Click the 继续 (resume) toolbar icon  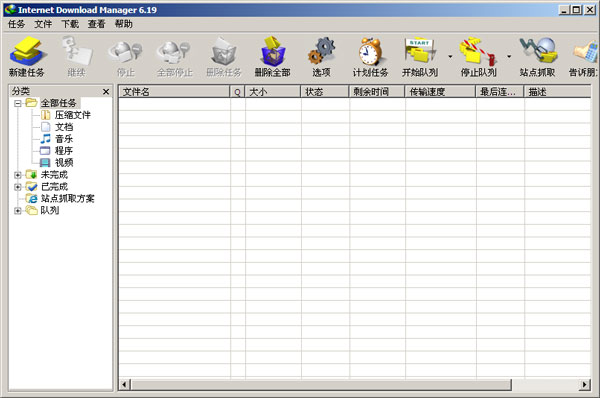coord(77,52)
